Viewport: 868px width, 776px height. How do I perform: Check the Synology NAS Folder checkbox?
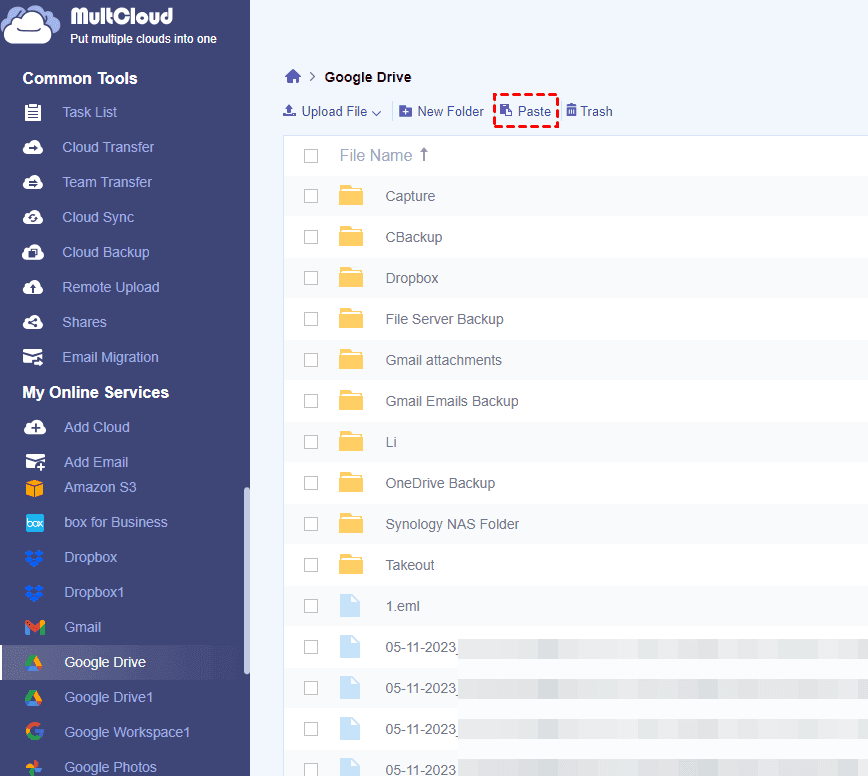(311, 524)
